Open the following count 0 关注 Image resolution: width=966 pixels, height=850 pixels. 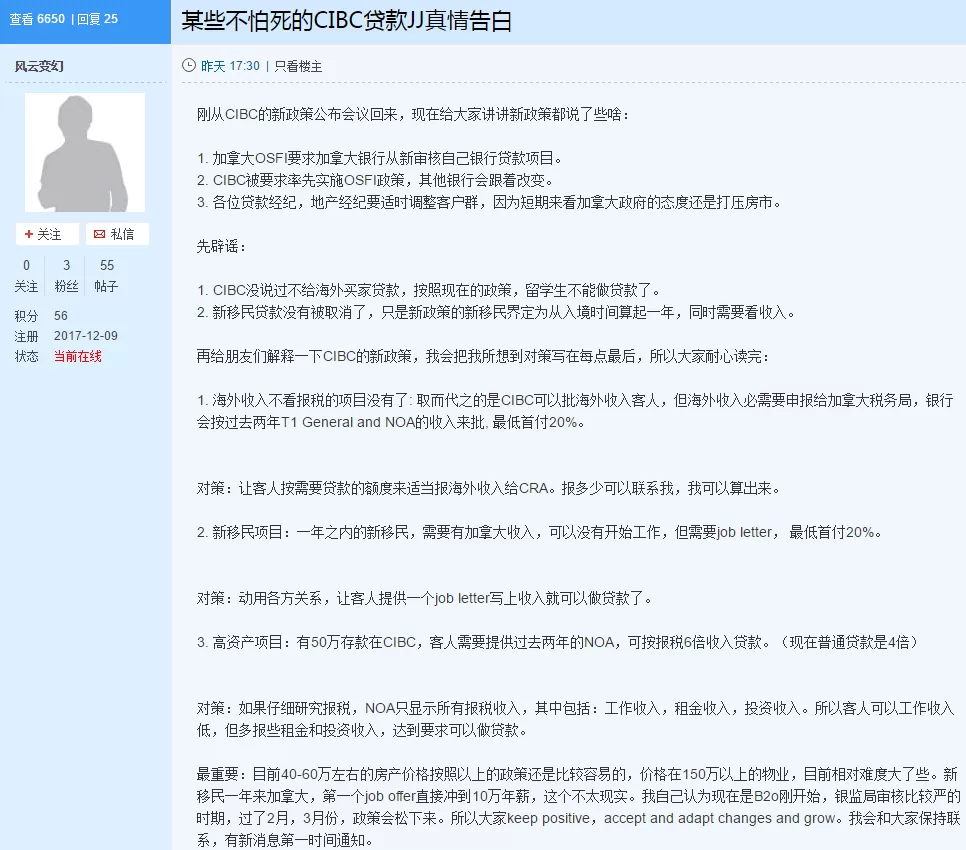(26, 275)
